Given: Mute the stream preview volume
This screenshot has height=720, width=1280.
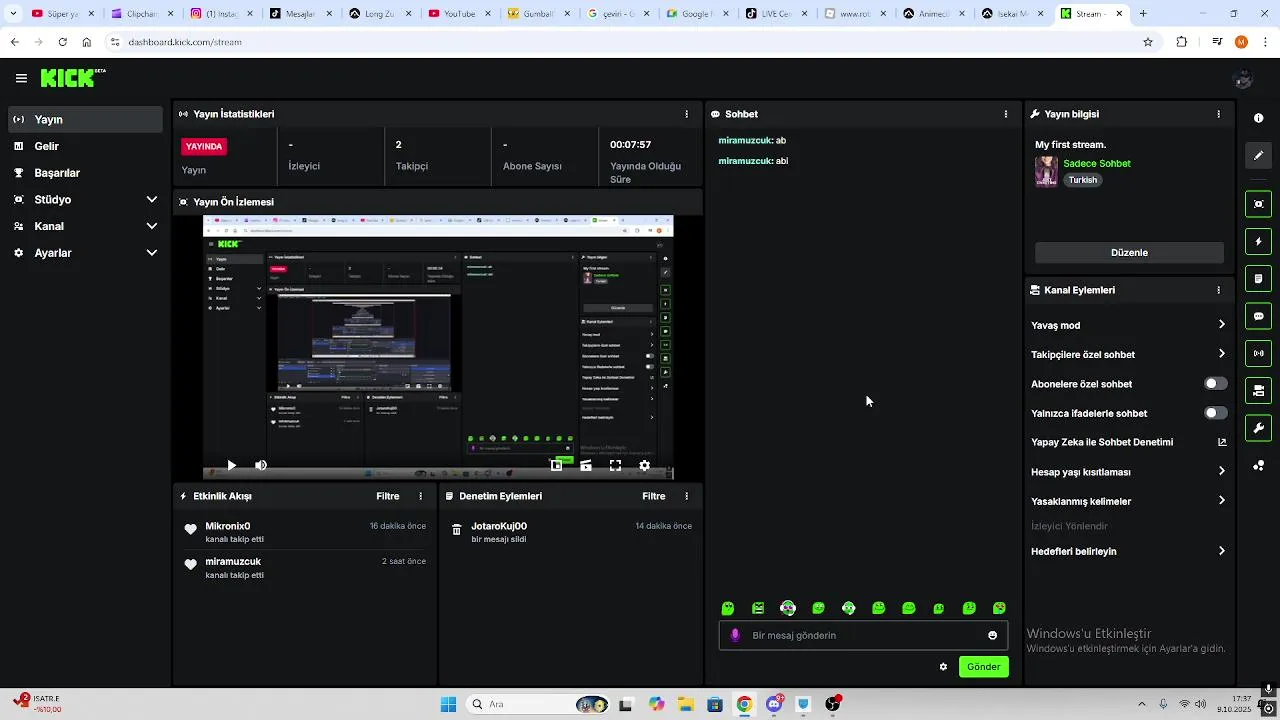Looking at the screenshot, I should (261, 465).
